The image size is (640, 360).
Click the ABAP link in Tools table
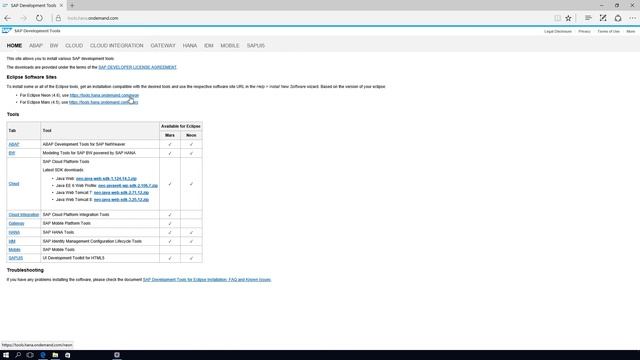(x=14, y=144)
